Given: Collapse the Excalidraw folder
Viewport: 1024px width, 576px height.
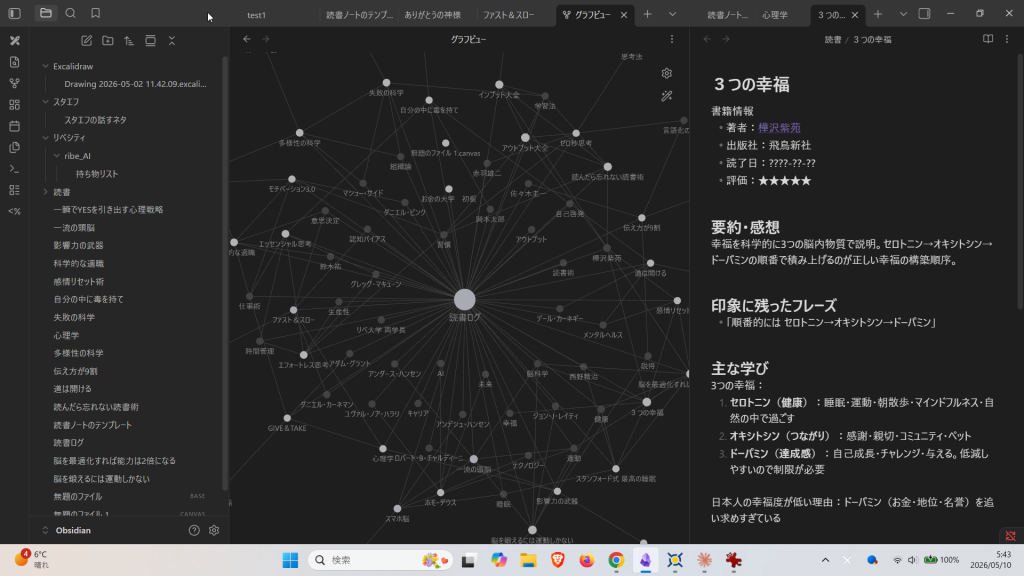Looking at the screenshot, I should [46, 66].
